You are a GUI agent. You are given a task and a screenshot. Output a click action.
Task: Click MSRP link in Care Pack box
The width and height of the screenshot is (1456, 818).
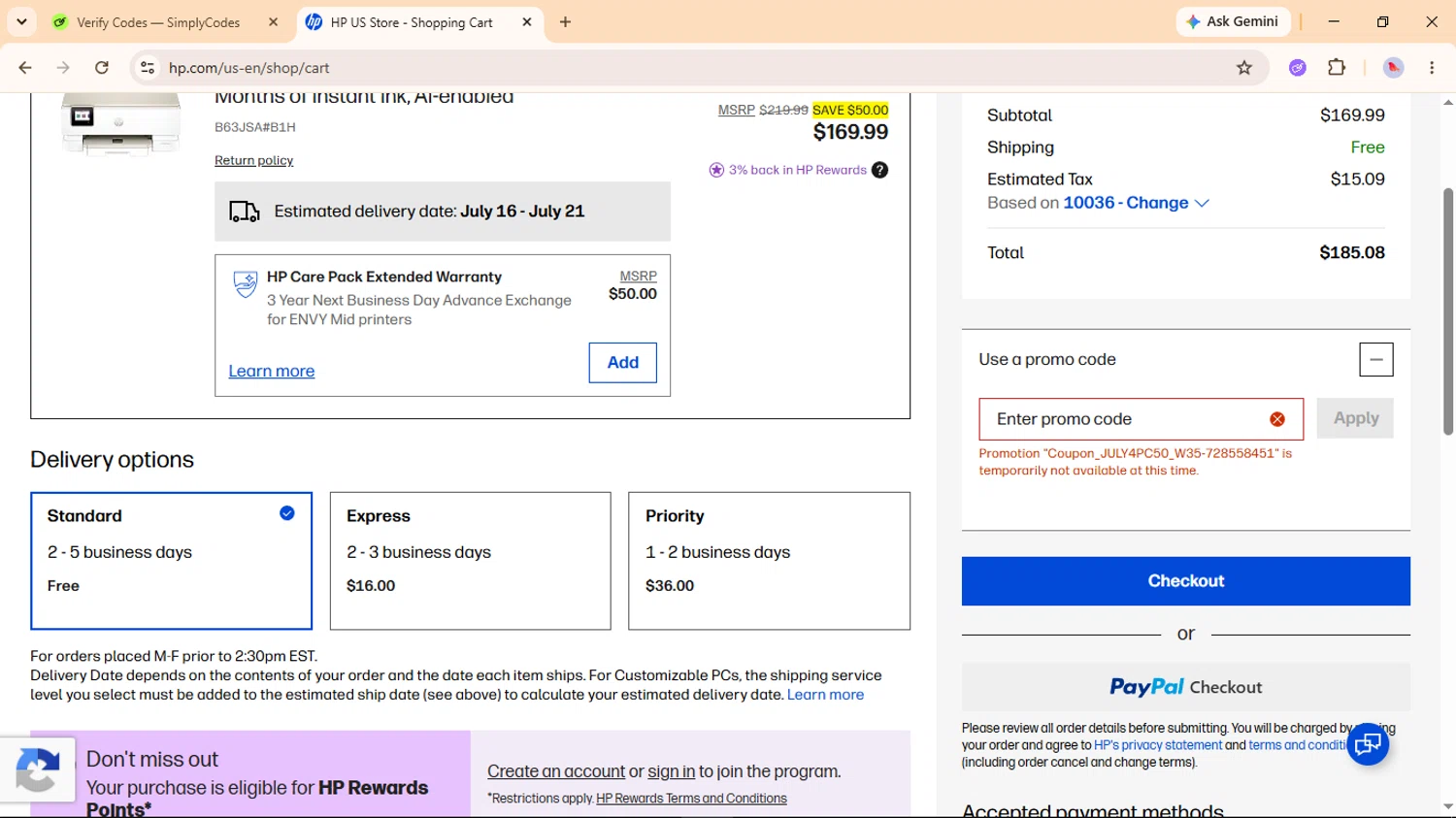[638, 276]
